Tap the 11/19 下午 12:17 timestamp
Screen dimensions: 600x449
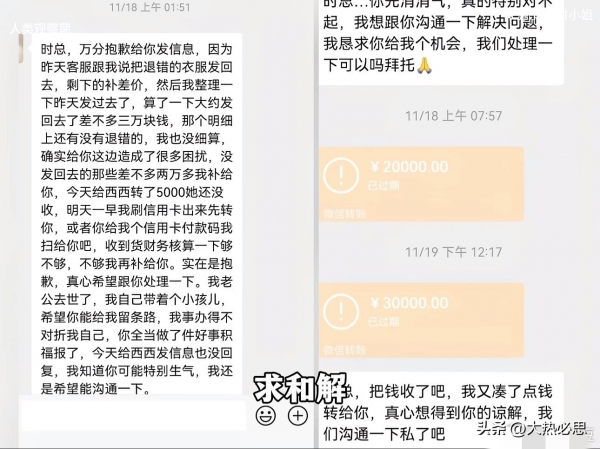(x=453, y=252)
